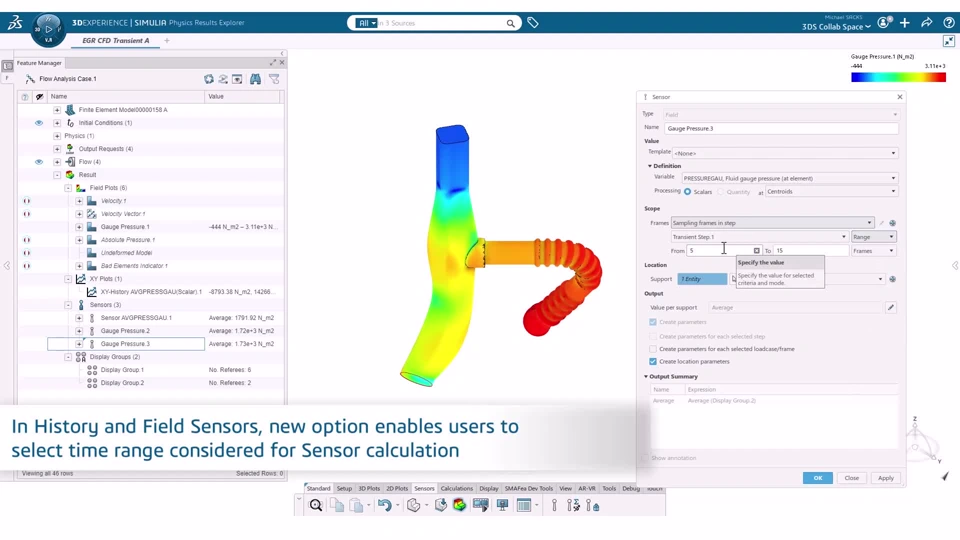Click the Apply button in Sensor dialog

(886, 478)
